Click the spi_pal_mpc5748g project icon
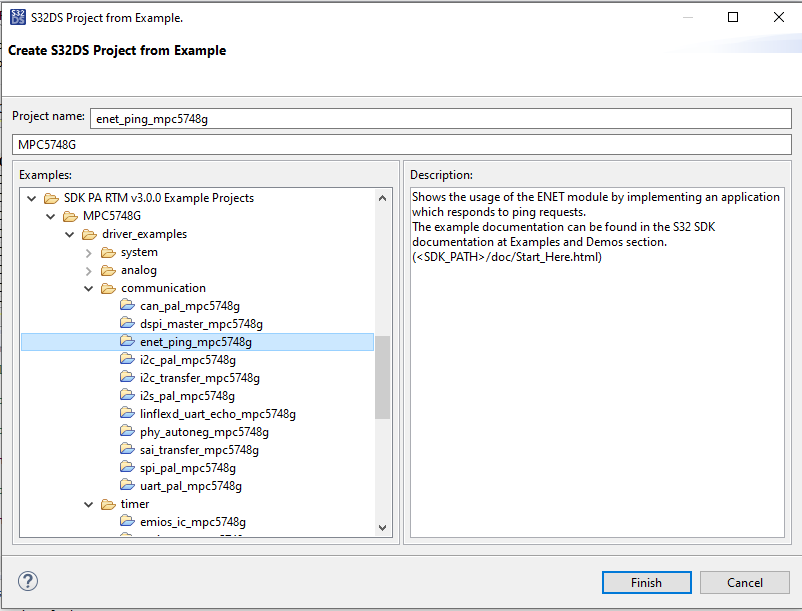Viewport: 802px width, 611px height. click(x=127, y=467)
